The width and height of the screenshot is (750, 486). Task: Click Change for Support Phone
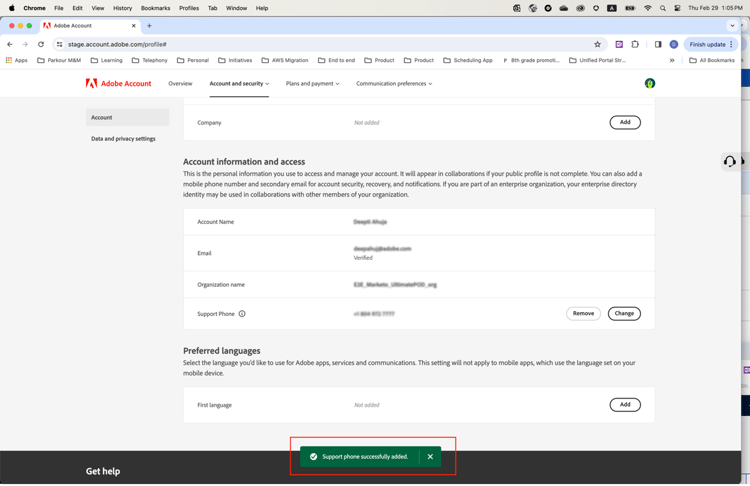624,314
